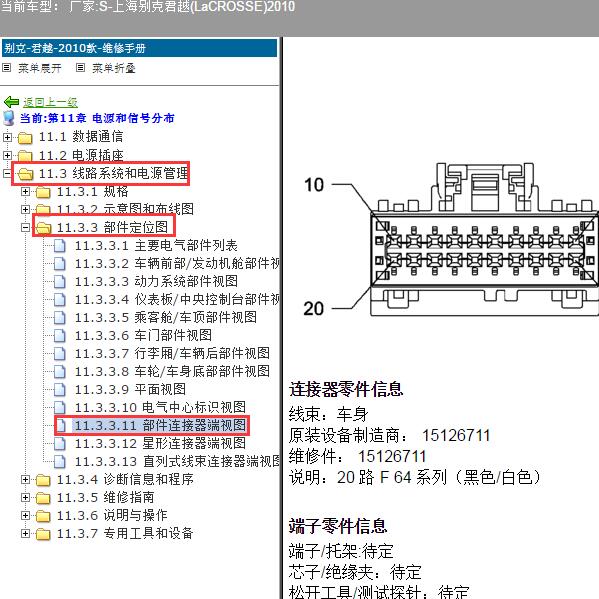Click the folder icon for 11.3.5 维修指南
Screen dimensions: 599x599
43,498
